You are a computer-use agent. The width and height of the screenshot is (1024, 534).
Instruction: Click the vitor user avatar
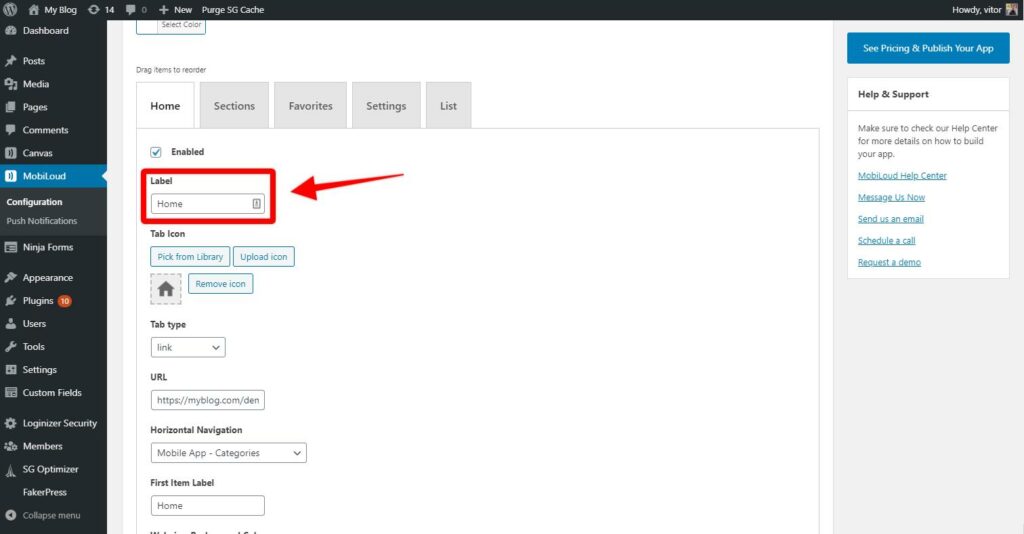click(1012, 10)
